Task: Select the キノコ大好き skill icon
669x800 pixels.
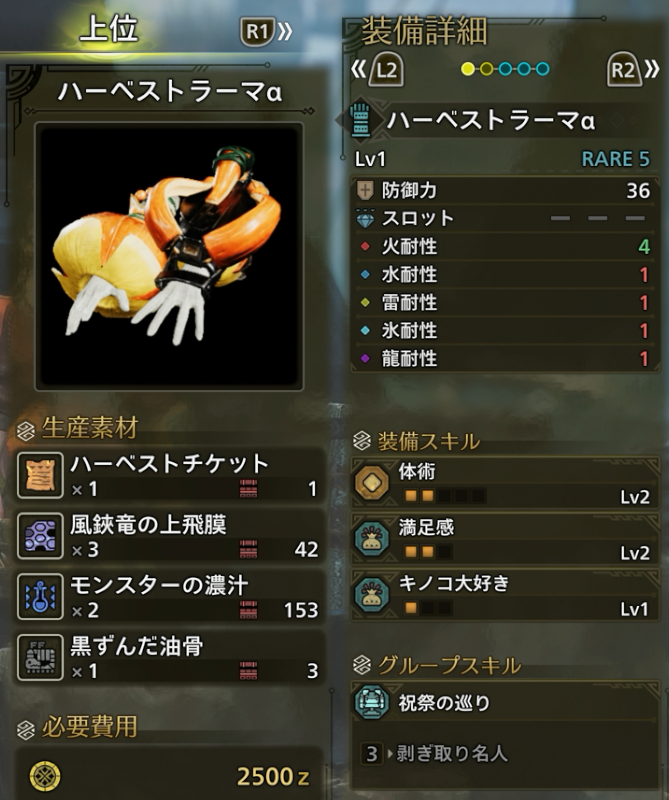Action: [x=372, y=594]
